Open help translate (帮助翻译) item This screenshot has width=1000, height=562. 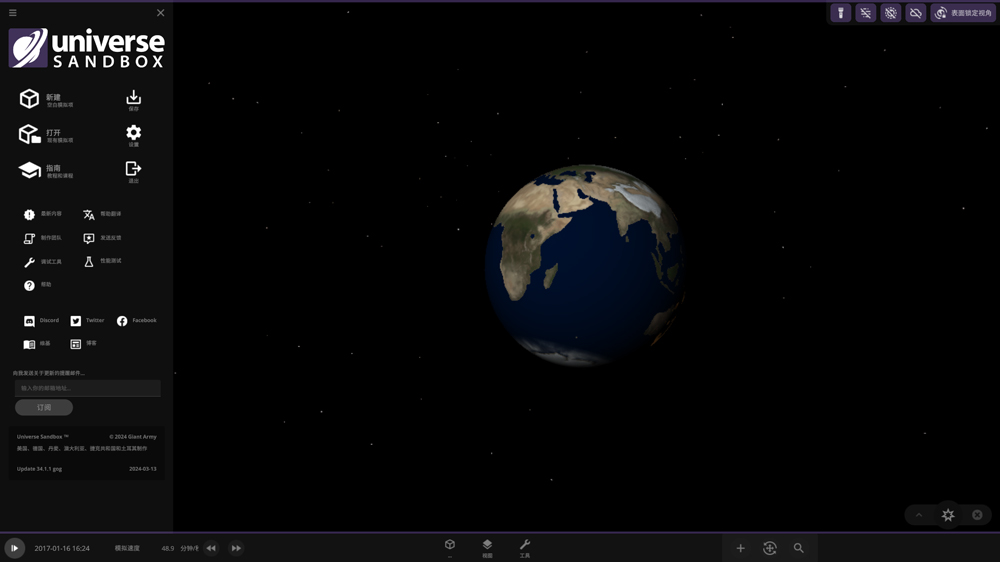[x=102, y=214]
